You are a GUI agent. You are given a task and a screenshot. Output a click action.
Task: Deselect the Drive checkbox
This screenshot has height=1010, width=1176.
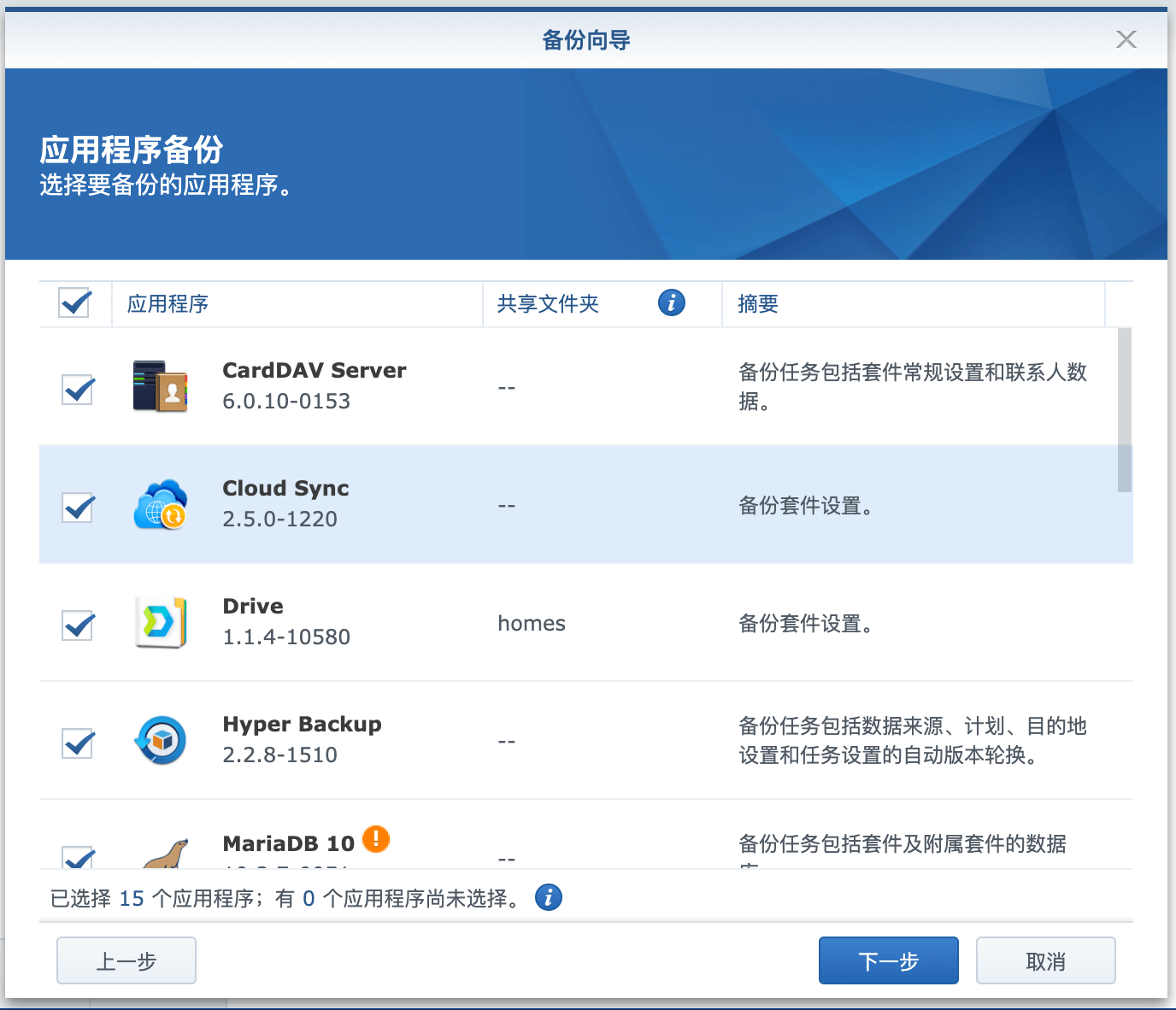pos(78,625)
